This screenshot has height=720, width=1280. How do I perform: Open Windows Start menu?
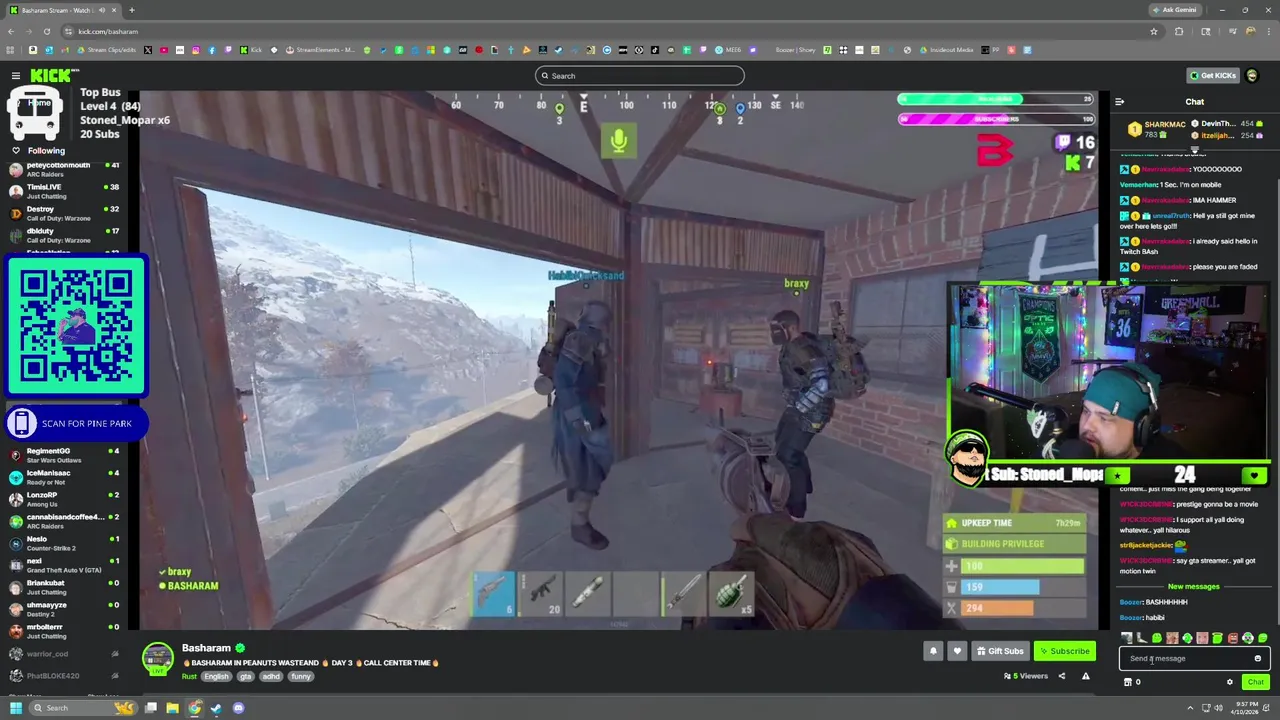pos(15,708)
